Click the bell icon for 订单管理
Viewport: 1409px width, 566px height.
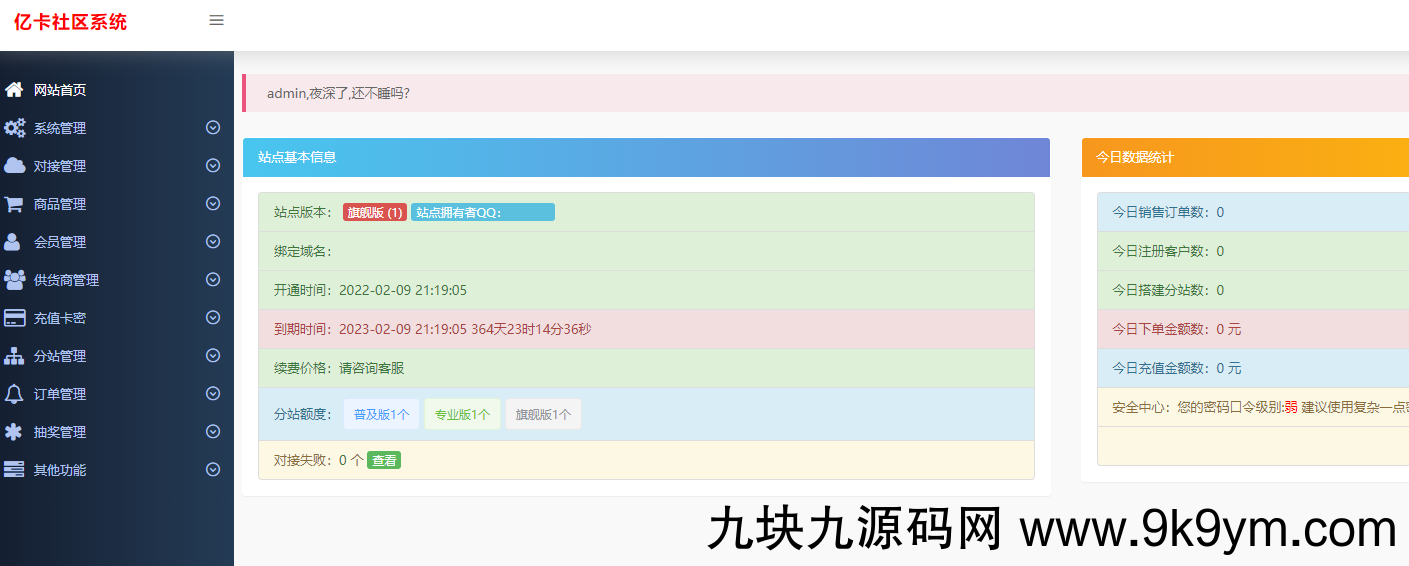pyautogui.click(x=14, y=394)
